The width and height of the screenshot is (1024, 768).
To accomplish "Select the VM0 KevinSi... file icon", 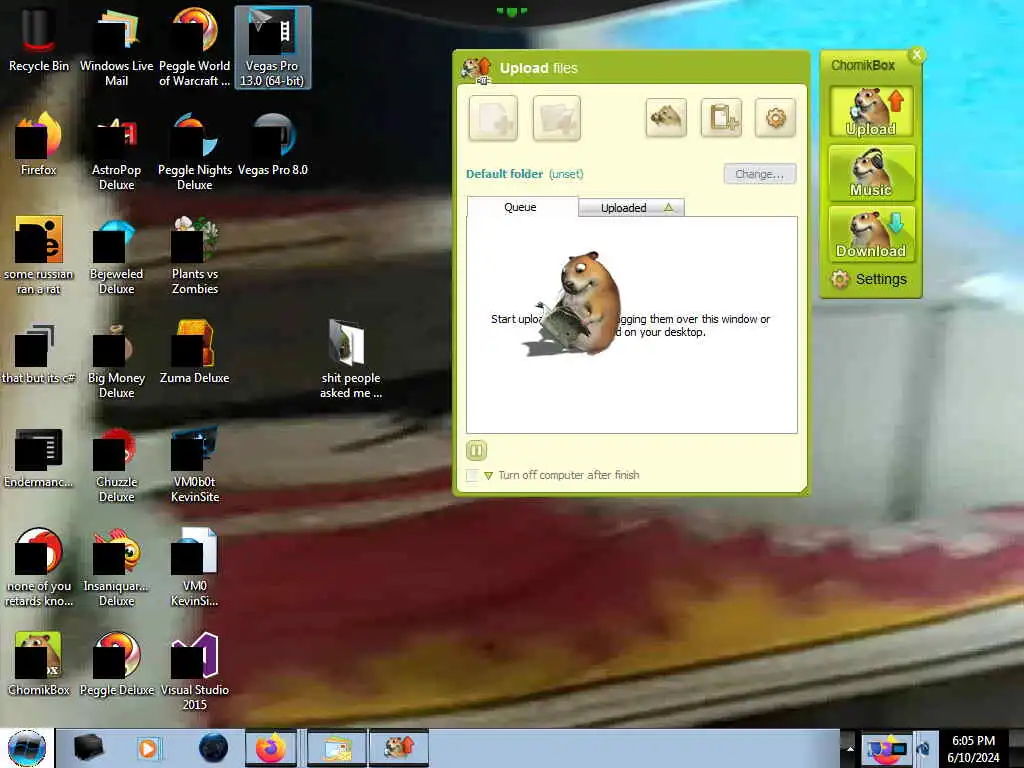I will [x=195, y=568].
